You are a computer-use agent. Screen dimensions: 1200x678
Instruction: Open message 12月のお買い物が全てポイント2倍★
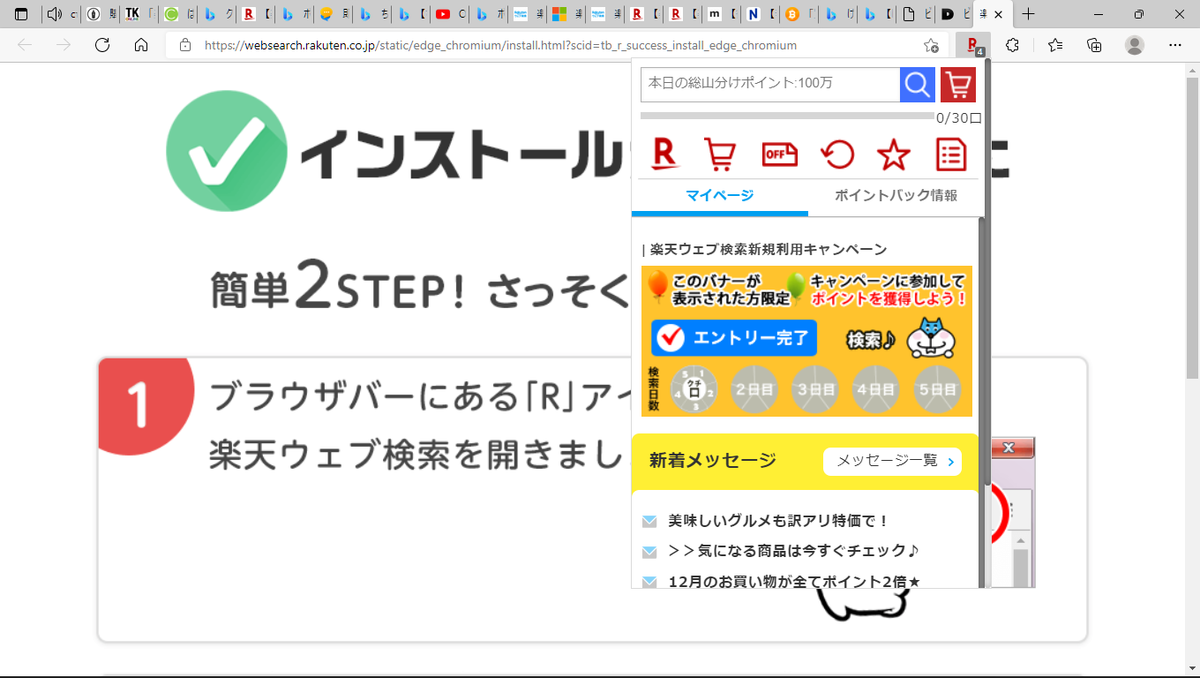coord(794,581)
